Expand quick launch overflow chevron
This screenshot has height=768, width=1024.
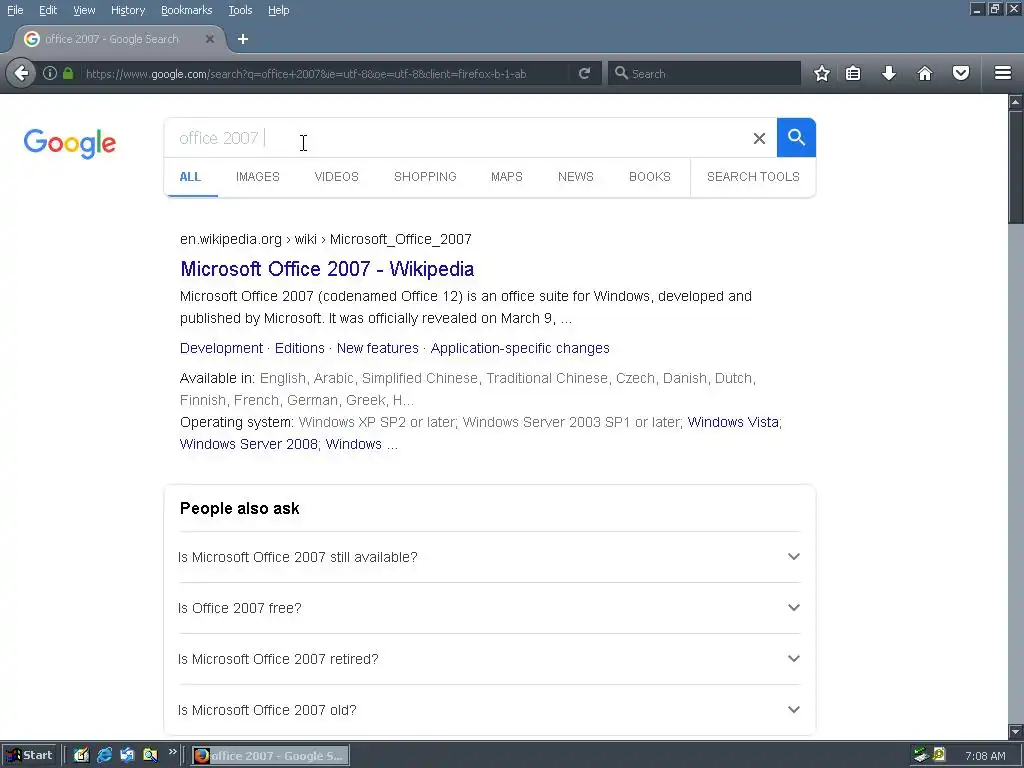tap(172, 752)
